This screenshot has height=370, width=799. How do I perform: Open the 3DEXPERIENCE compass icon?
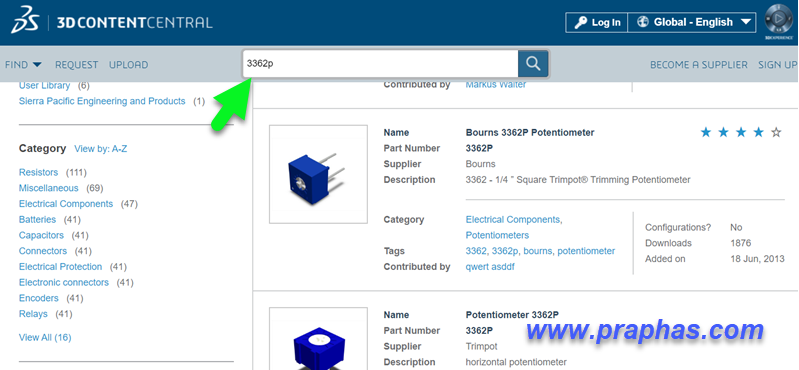[780, 20]
